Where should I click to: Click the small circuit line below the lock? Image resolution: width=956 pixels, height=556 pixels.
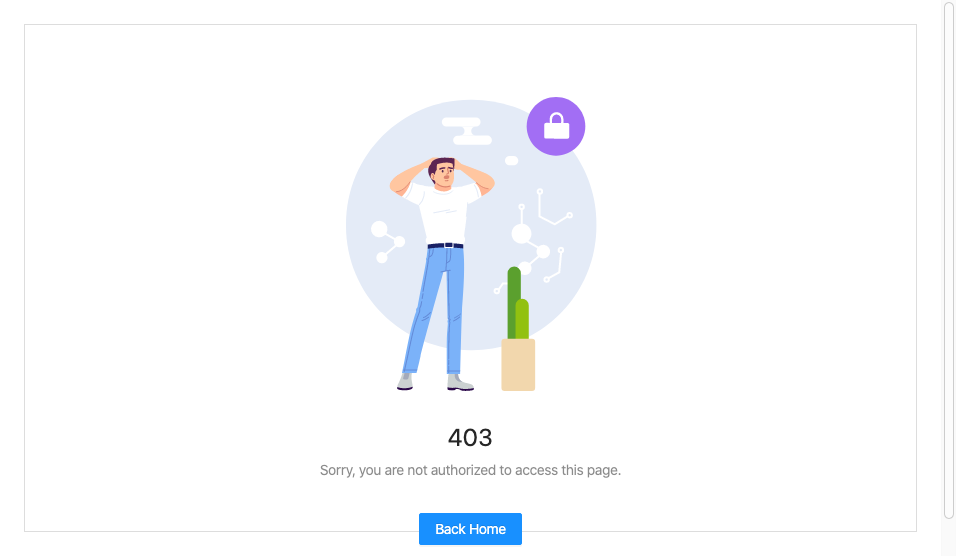coord(554,208)
